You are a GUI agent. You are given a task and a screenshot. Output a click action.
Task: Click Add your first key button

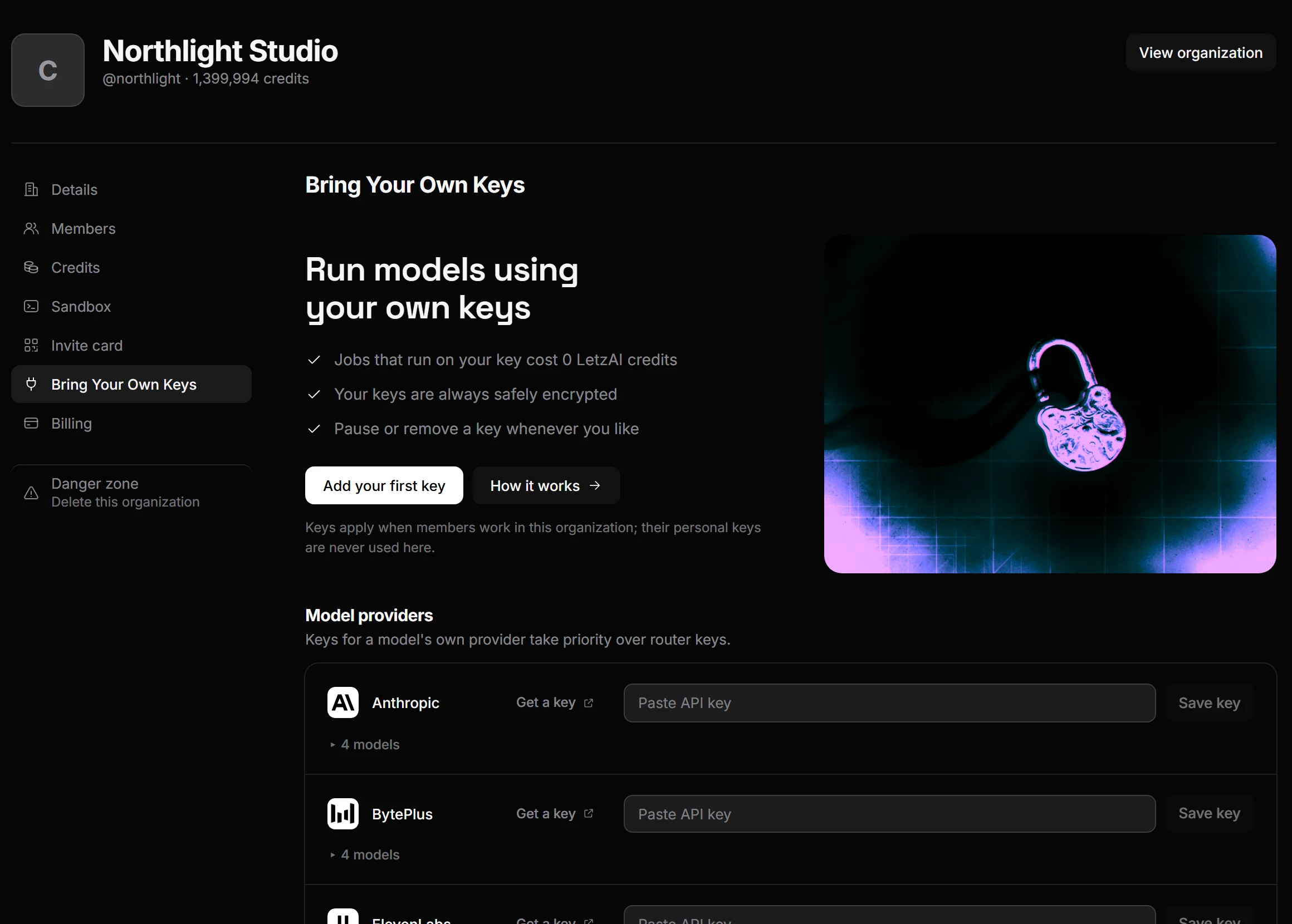pyautogui.click(x=384, y=485)
